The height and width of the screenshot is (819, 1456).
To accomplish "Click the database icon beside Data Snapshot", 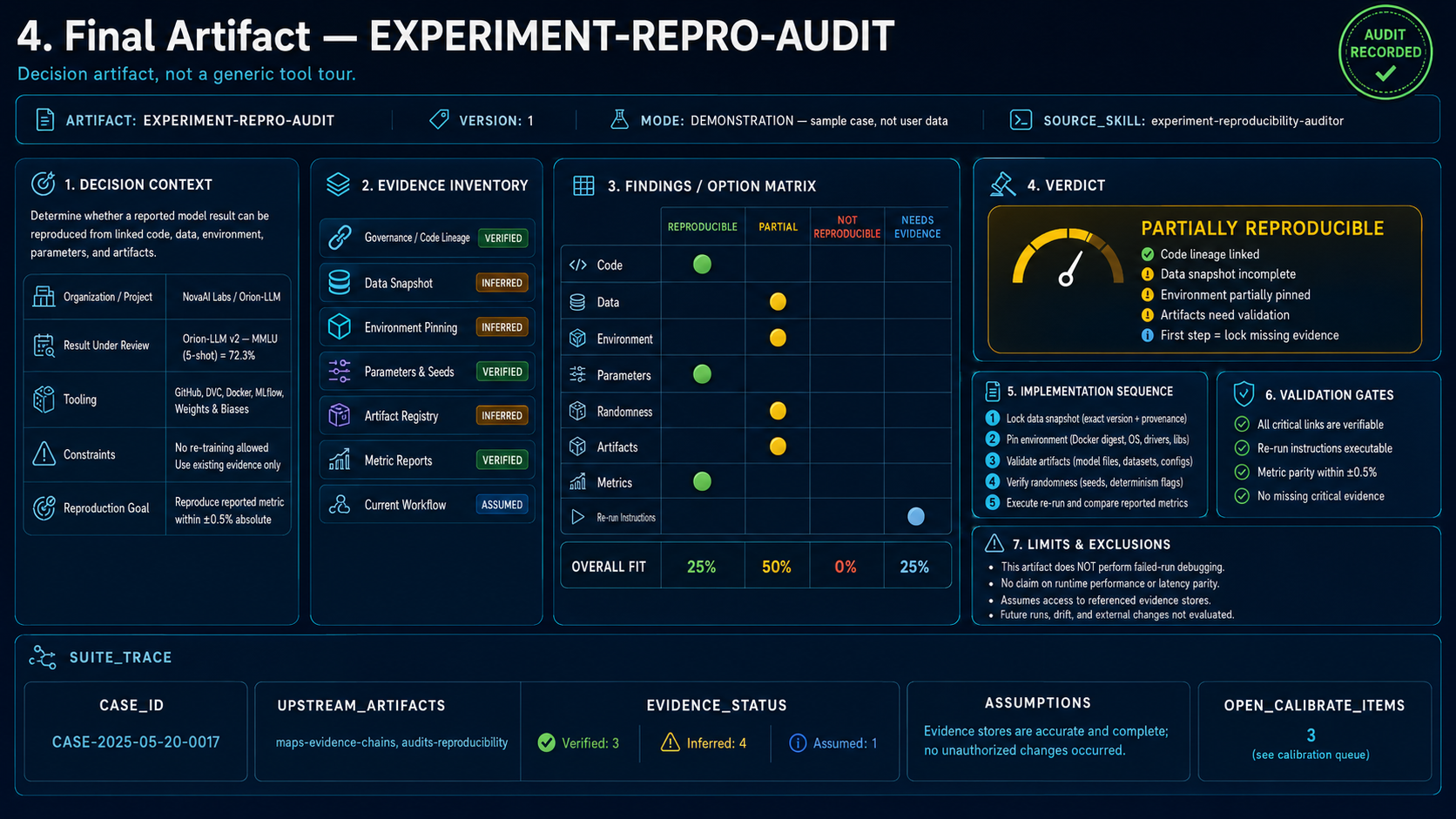I will point(340,283).
